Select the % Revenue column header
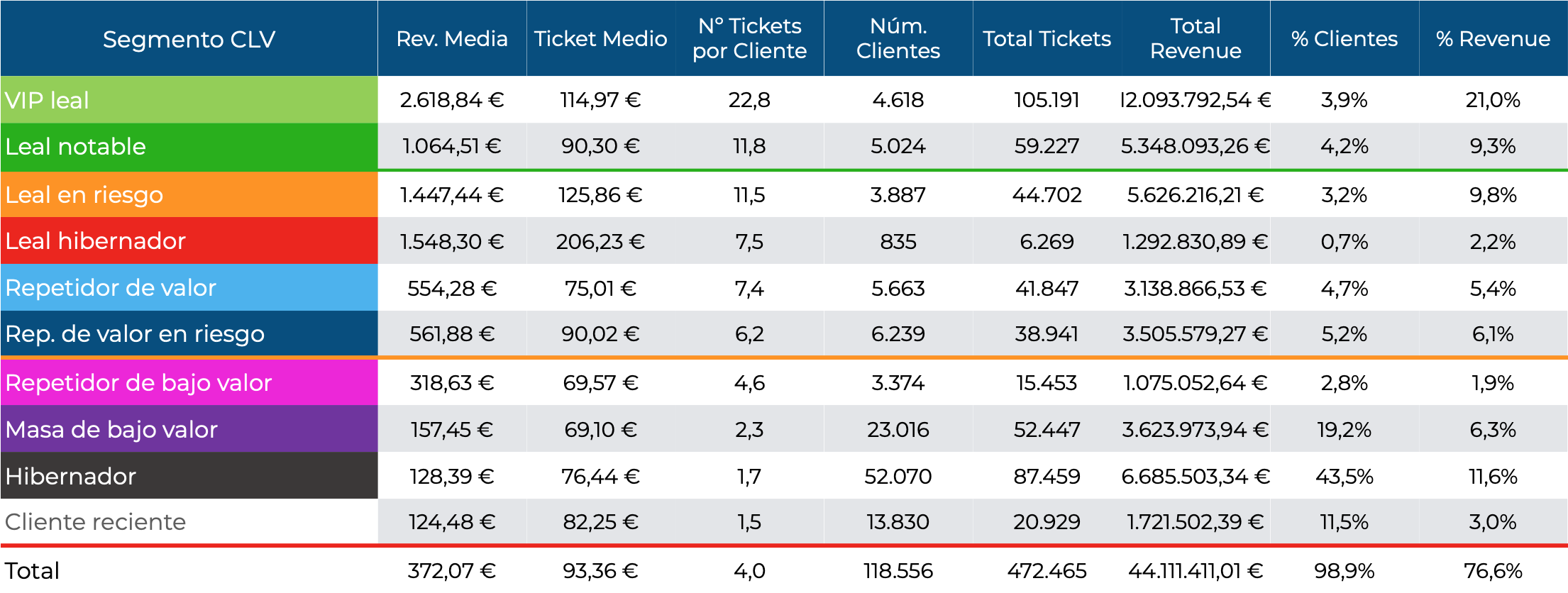The height and width of the screenshot is (593, 1568). (1493, 39)
